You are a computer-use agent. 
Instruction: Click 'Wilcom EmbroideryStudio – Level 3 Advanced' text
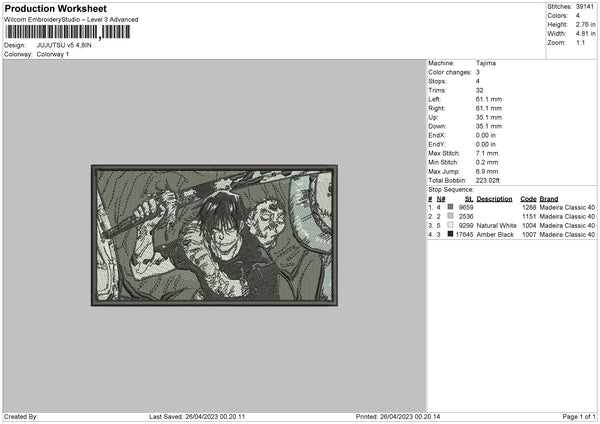pyautogui.click(x=71, y=20)
